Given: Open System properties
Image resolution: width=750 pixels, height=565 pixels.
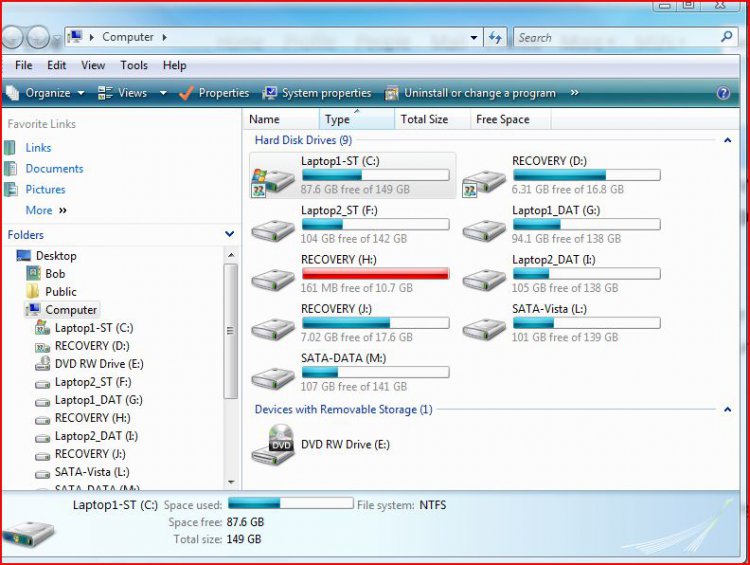Looking at the screenshot, I should pyautogui.click(x=317, y=93).
